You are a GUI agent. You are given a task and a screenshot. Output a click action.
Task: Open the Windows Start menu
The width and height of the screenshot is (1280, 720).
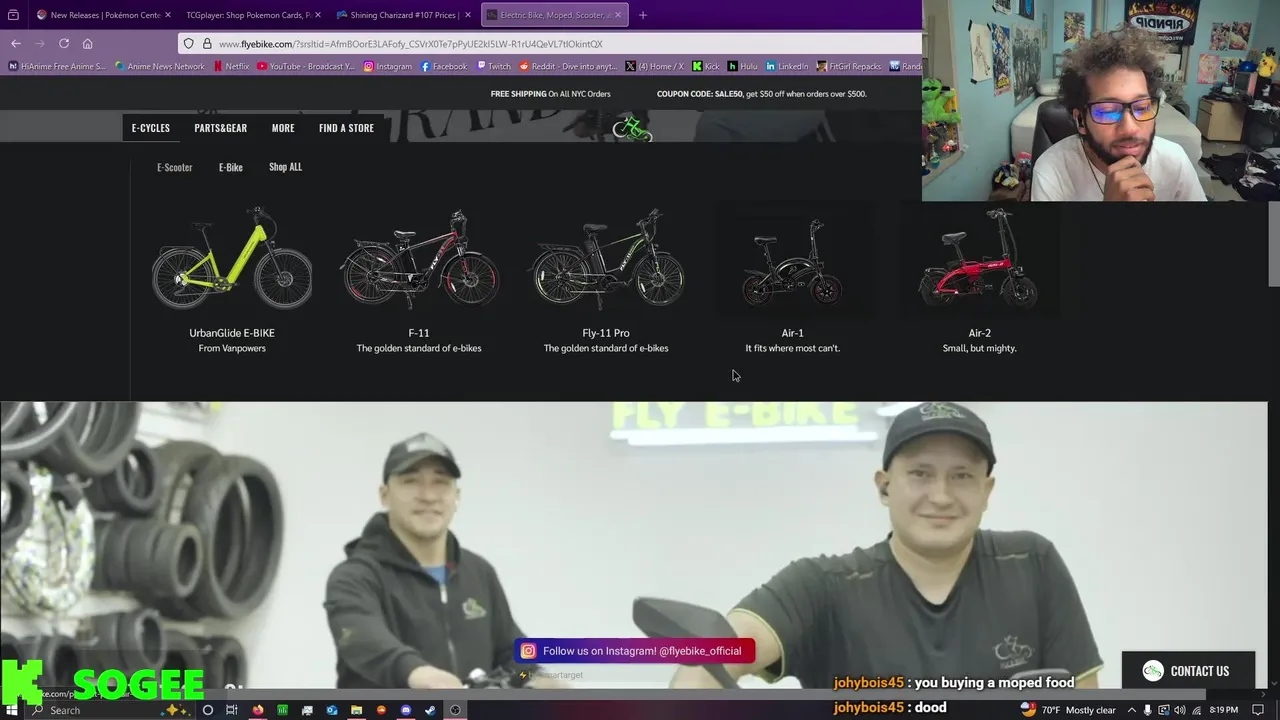click(x=11, y=710)
